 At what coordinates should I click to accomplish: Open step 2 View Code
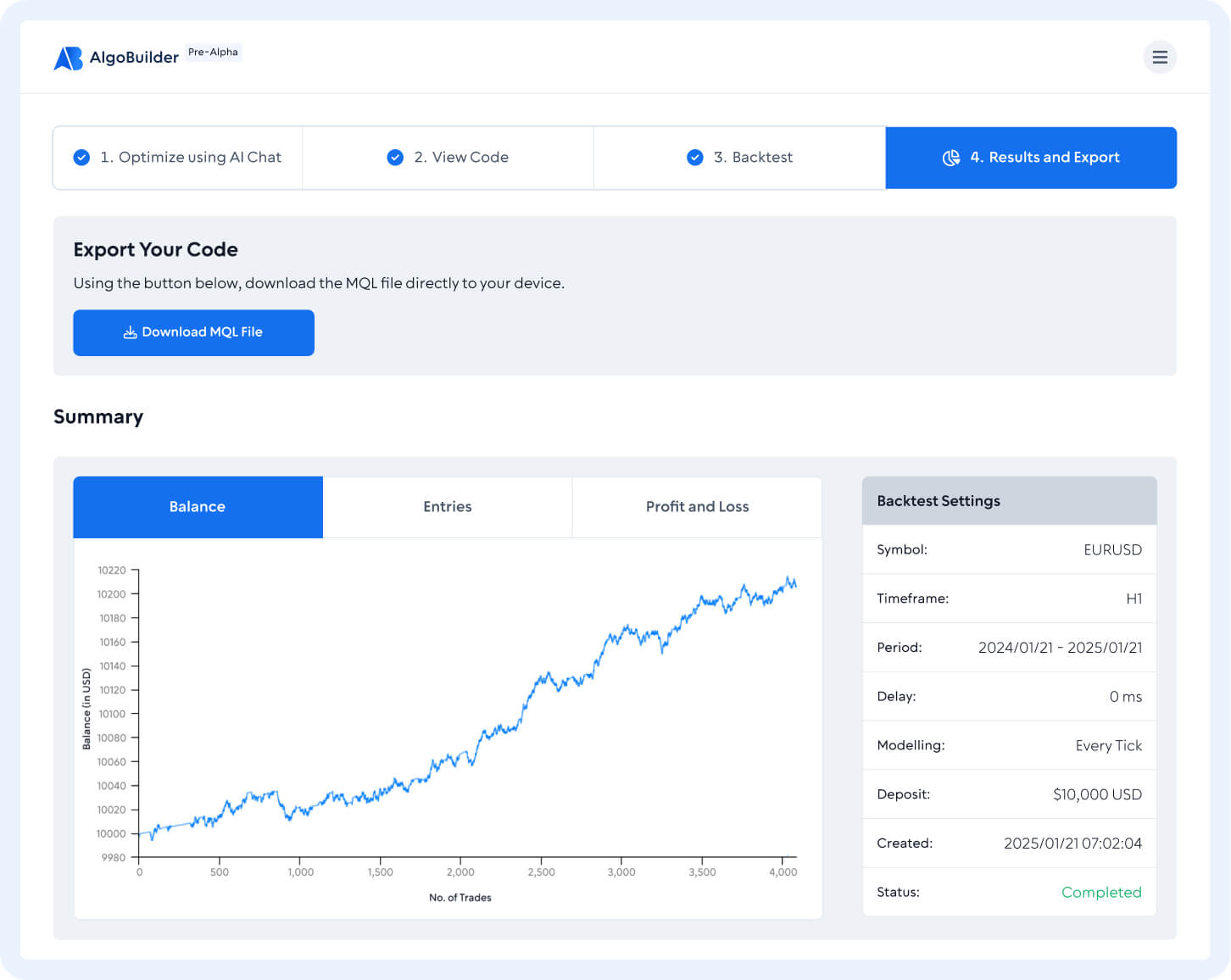(x=448, y=157)
